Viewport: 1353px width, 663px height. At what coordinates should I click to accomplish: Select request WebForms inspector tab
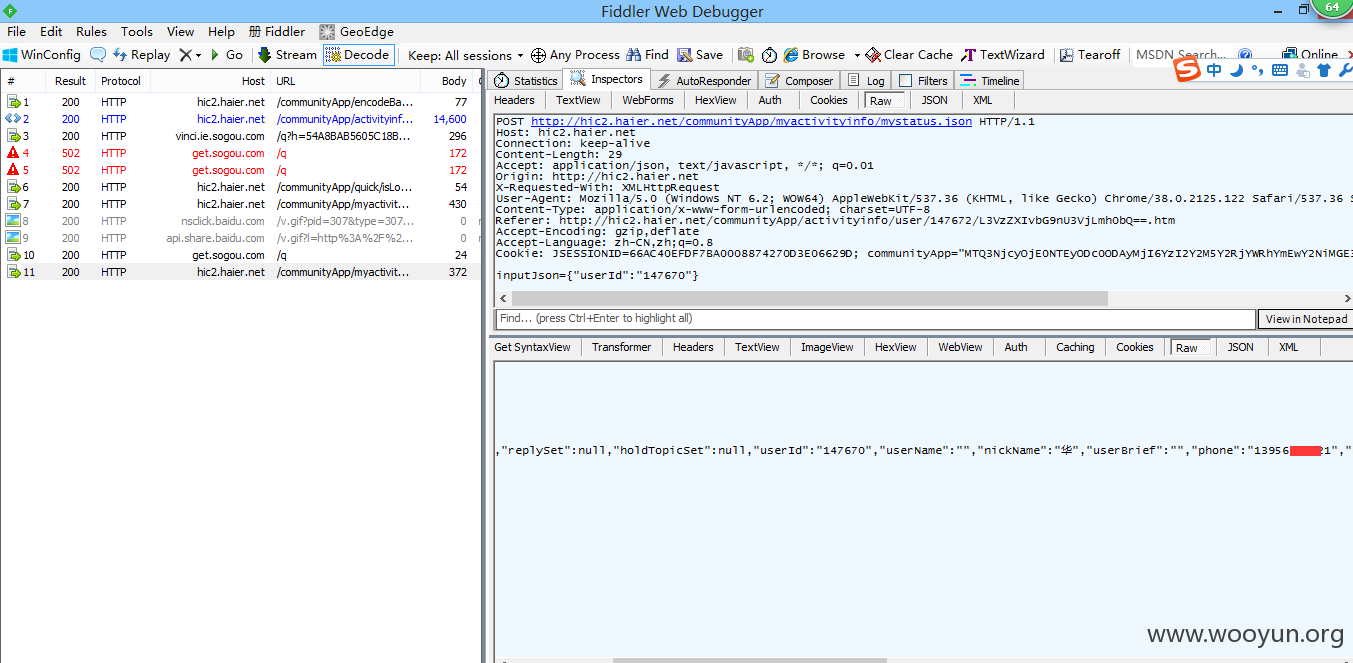click(x=648, y=100)
